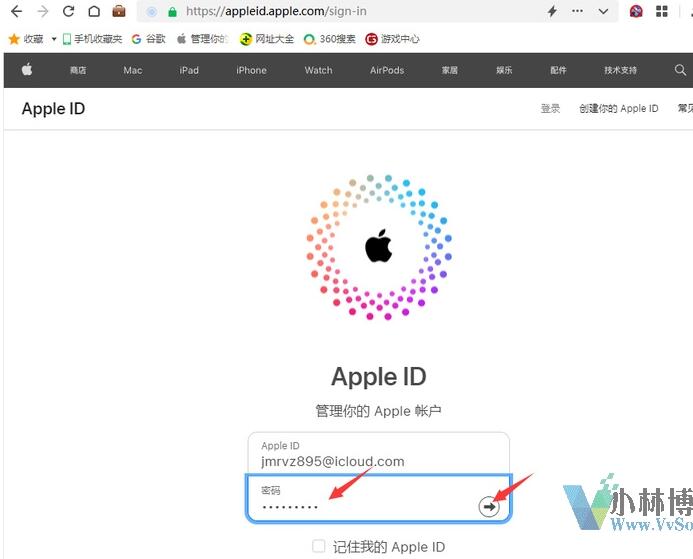Screen dimensions: 693x559
Task: Open the four-squares extensions grid icon
Action: [x=662, y=11]
